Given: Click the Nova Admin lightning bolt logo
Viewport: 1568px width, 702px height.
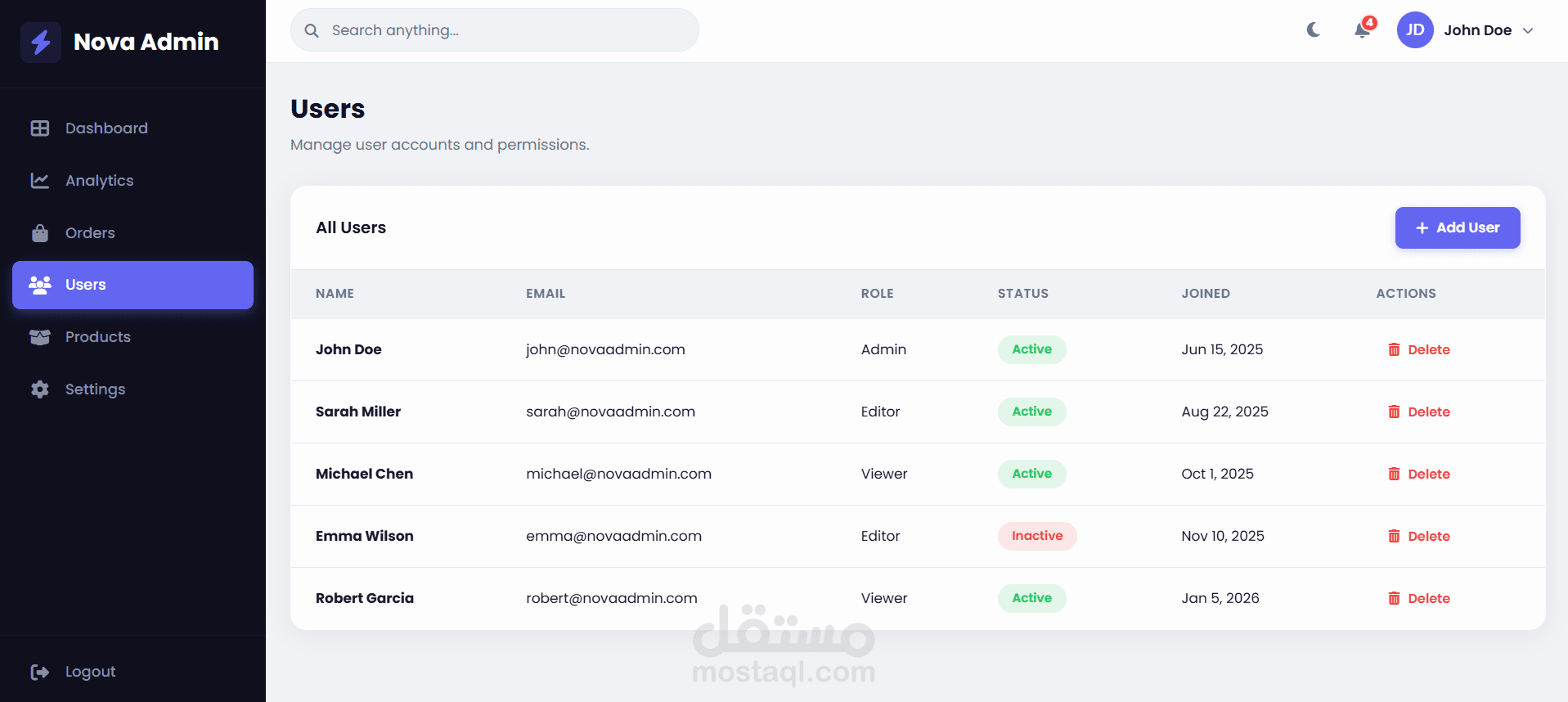Looking at the screenshot, I should 41,42.
